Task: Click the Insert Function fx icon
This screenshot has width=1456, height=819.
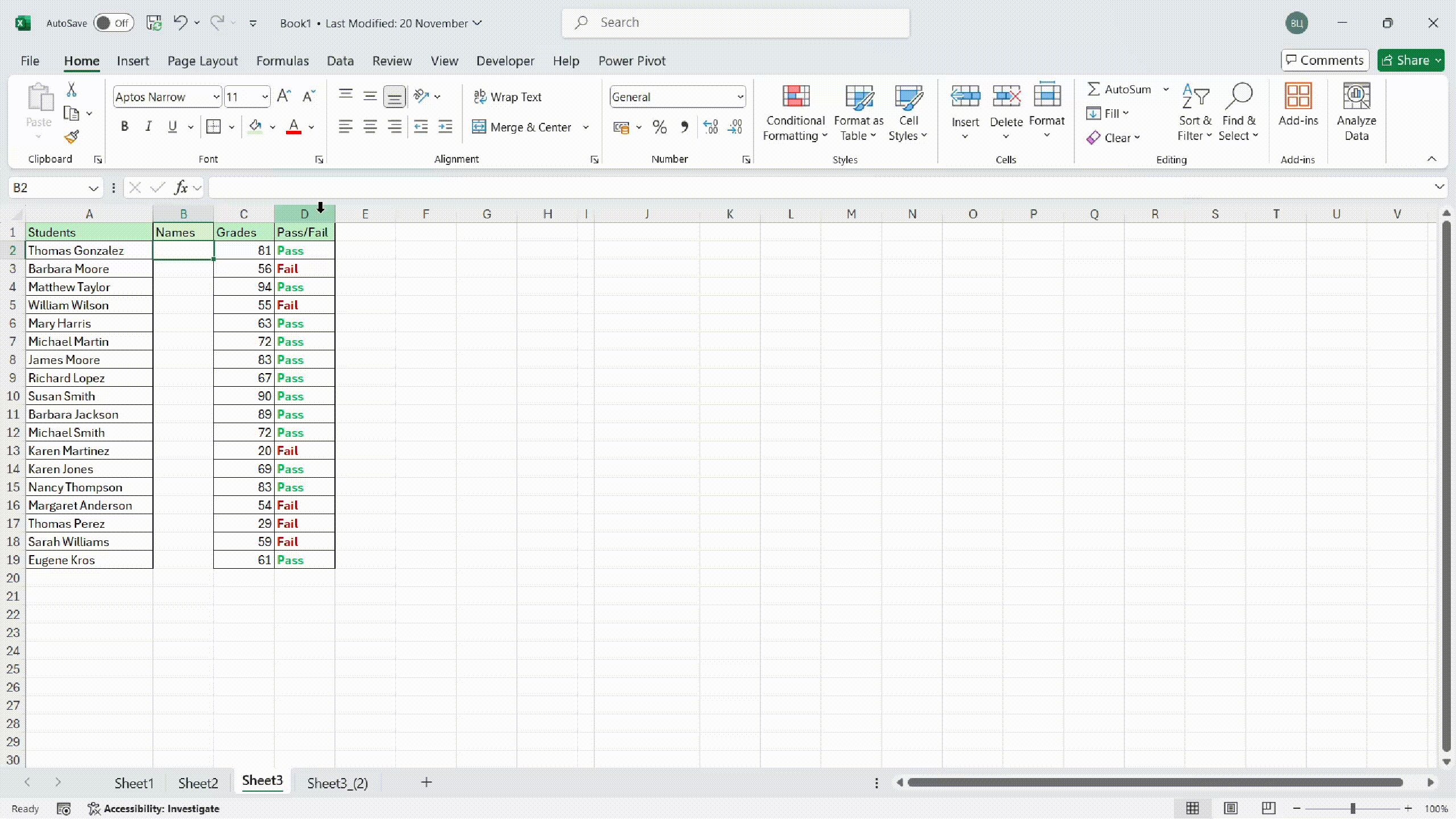Action: click(x=181, y=188)
